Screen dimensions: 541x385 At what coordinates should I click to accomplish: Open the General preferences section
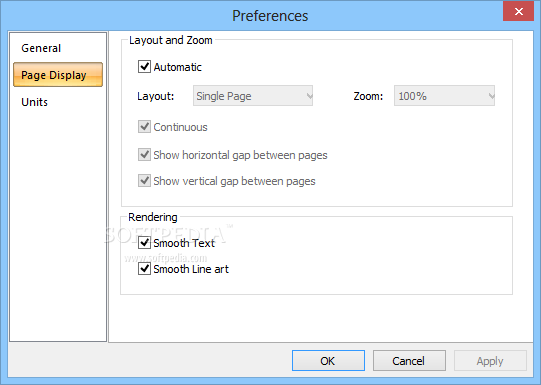tap(41, 48)
